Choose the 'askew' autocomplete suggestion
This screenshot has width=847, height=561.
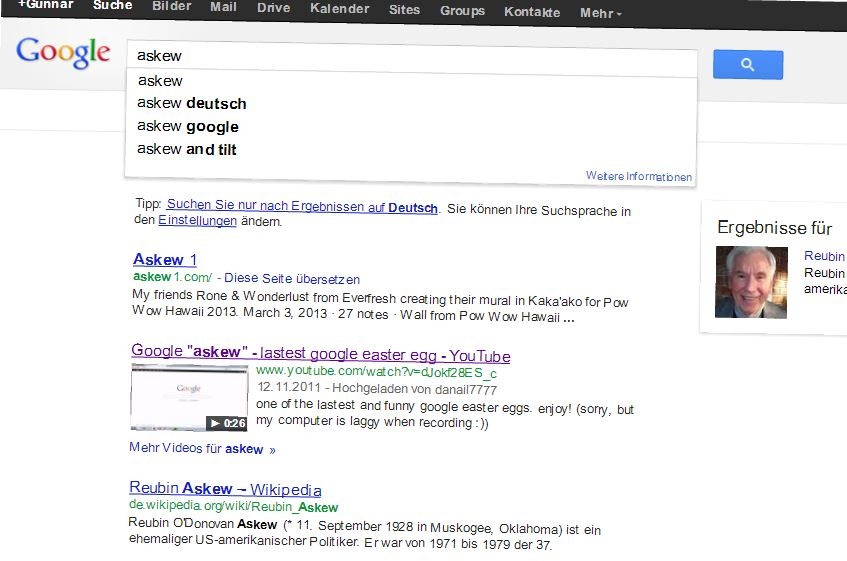point(160,80)
